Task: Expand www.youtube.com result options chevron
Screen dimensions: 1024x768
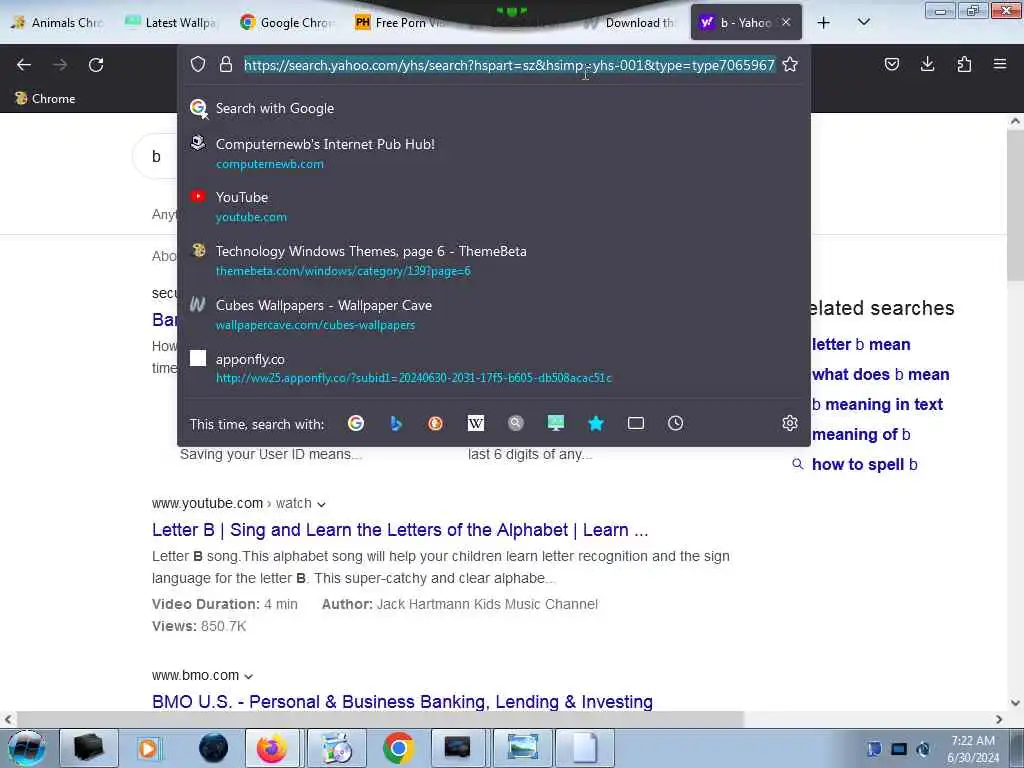Action: click(x=321, y=504)
